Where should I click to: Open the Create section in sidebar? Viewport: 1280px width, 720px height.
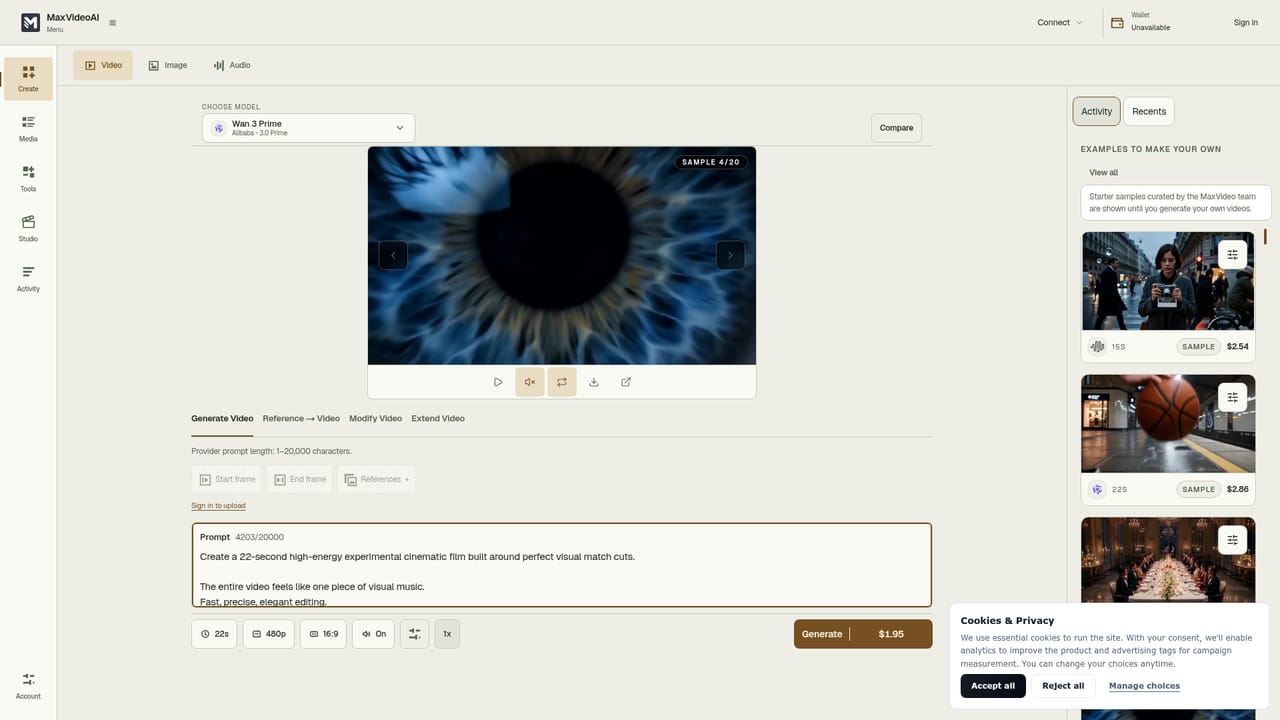point(28,79)
